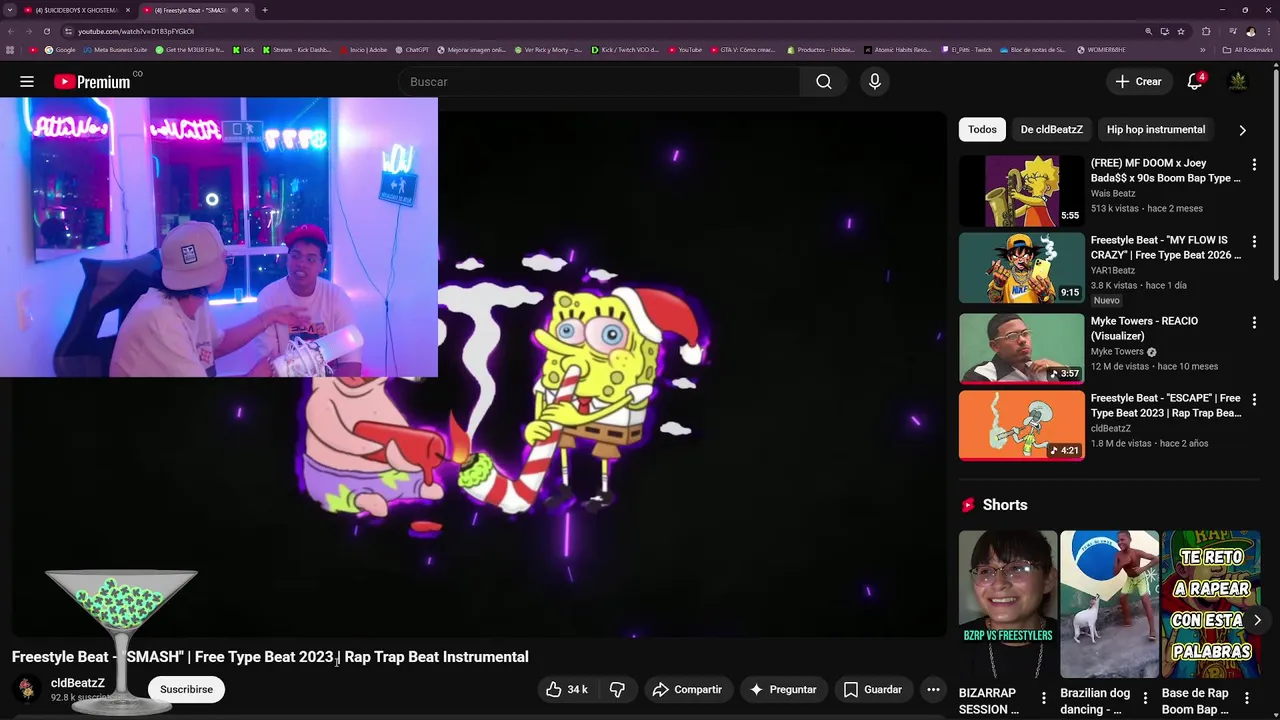Open options for MF DOOM x Joey Bada$$ video
This screenshot has width=1280, height=720.
coord(1254,164)
